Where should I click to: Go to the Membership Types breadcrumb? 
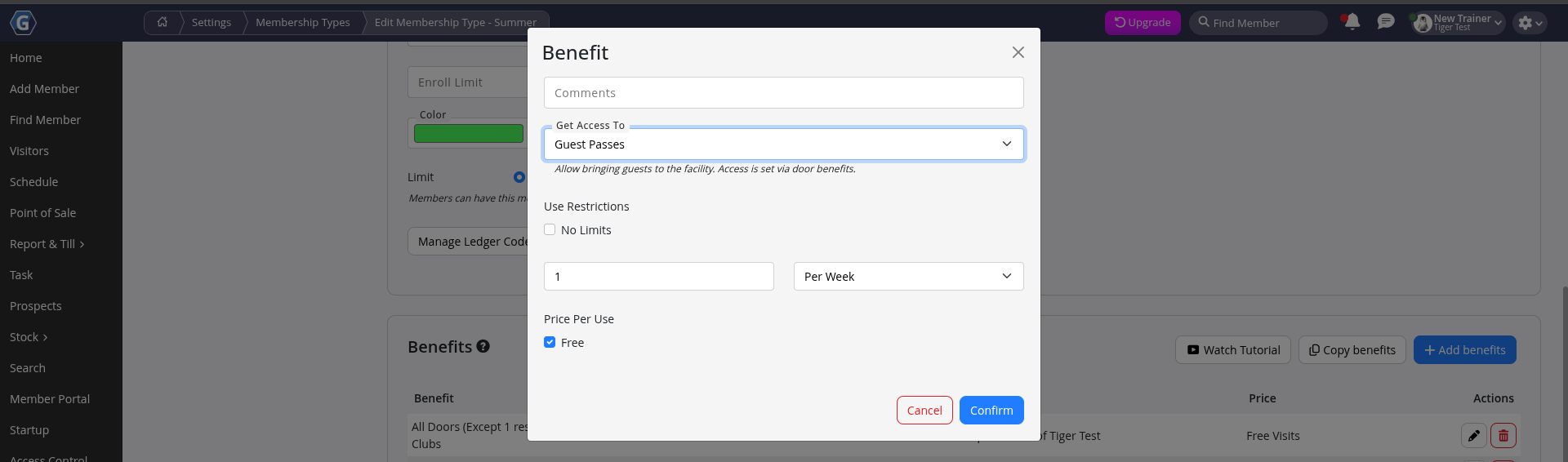click(x=303, y=22)
